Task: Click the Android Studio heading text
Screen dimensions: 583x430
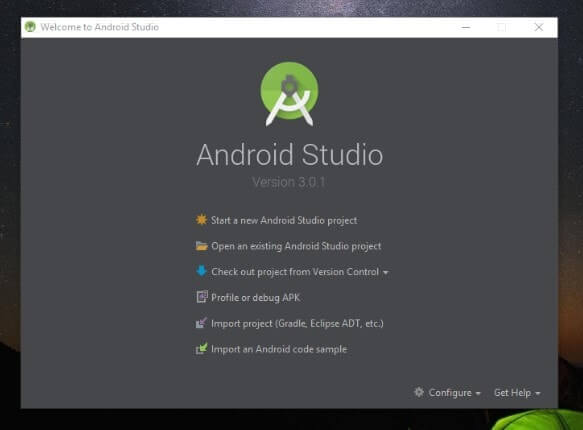Action: pyautogui.click(x=290, y=155)
